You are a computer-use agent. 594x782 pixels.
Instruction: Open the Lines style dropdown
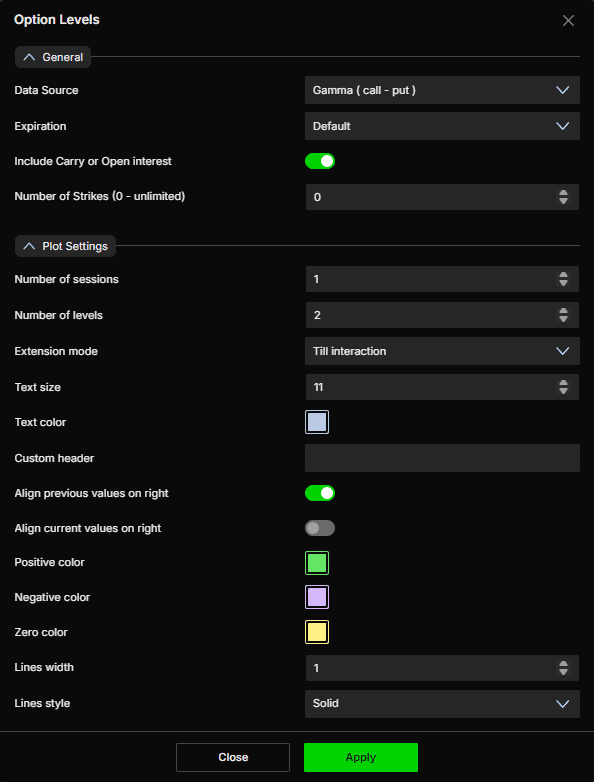442,704
